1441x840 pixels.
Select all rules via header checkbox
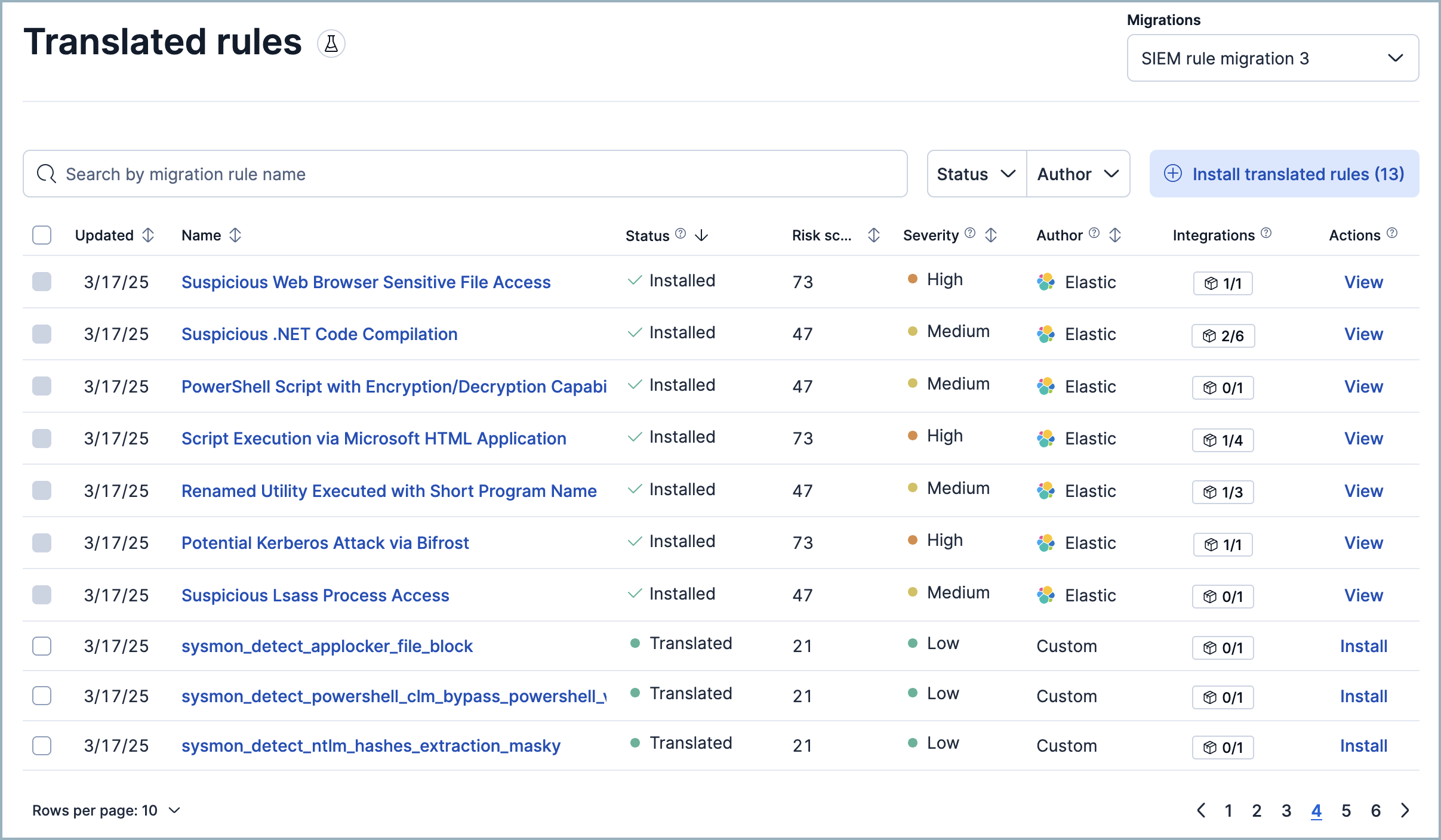pyautogui.click(x=41, y=235)
